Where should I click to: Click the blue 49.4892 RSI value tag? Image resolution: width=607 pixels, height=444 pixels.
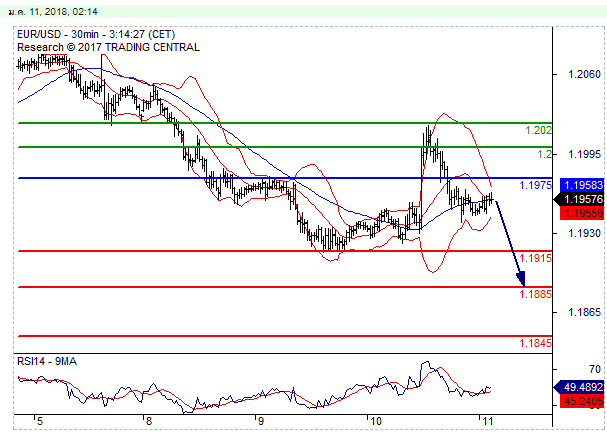point(580,387)
